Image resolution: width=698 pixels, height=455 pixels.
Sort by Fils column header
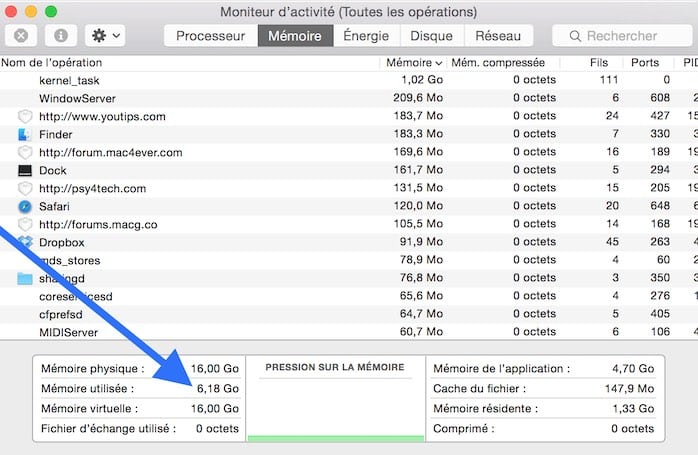[x=599, y=63]
